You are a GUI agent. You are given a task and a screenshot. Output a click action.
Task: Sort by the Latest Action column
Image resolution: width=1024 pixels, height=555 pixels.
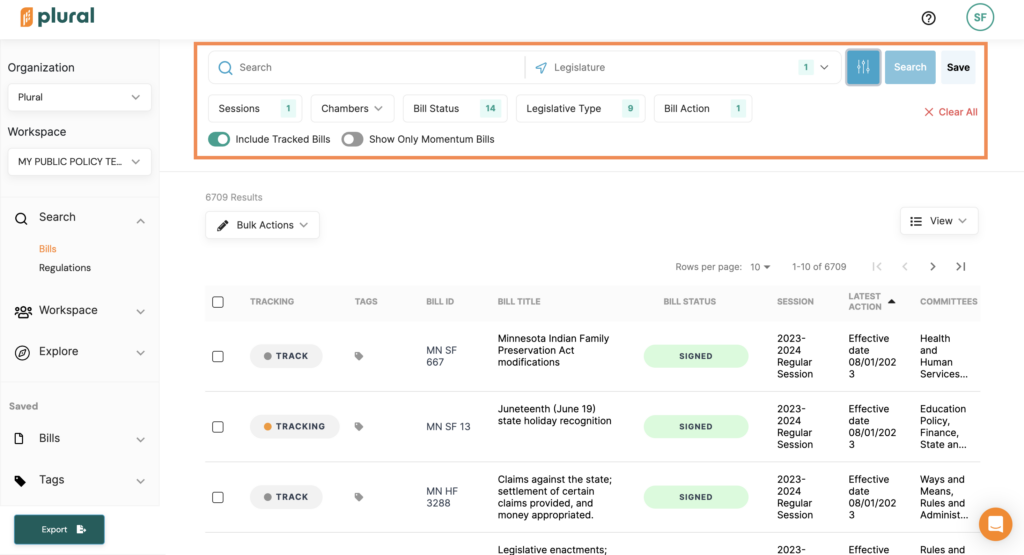(866, 301)
